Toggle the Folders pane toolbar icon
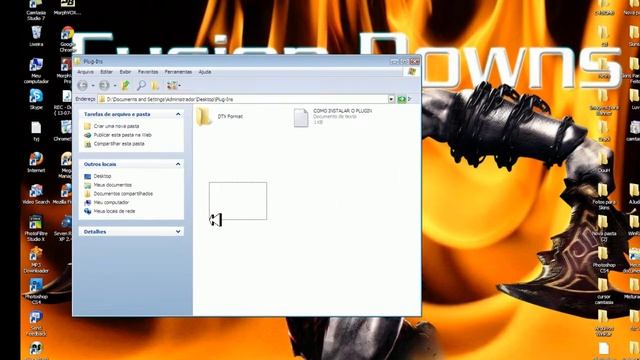This screenshot has height=360, width=640. [155, 85]
